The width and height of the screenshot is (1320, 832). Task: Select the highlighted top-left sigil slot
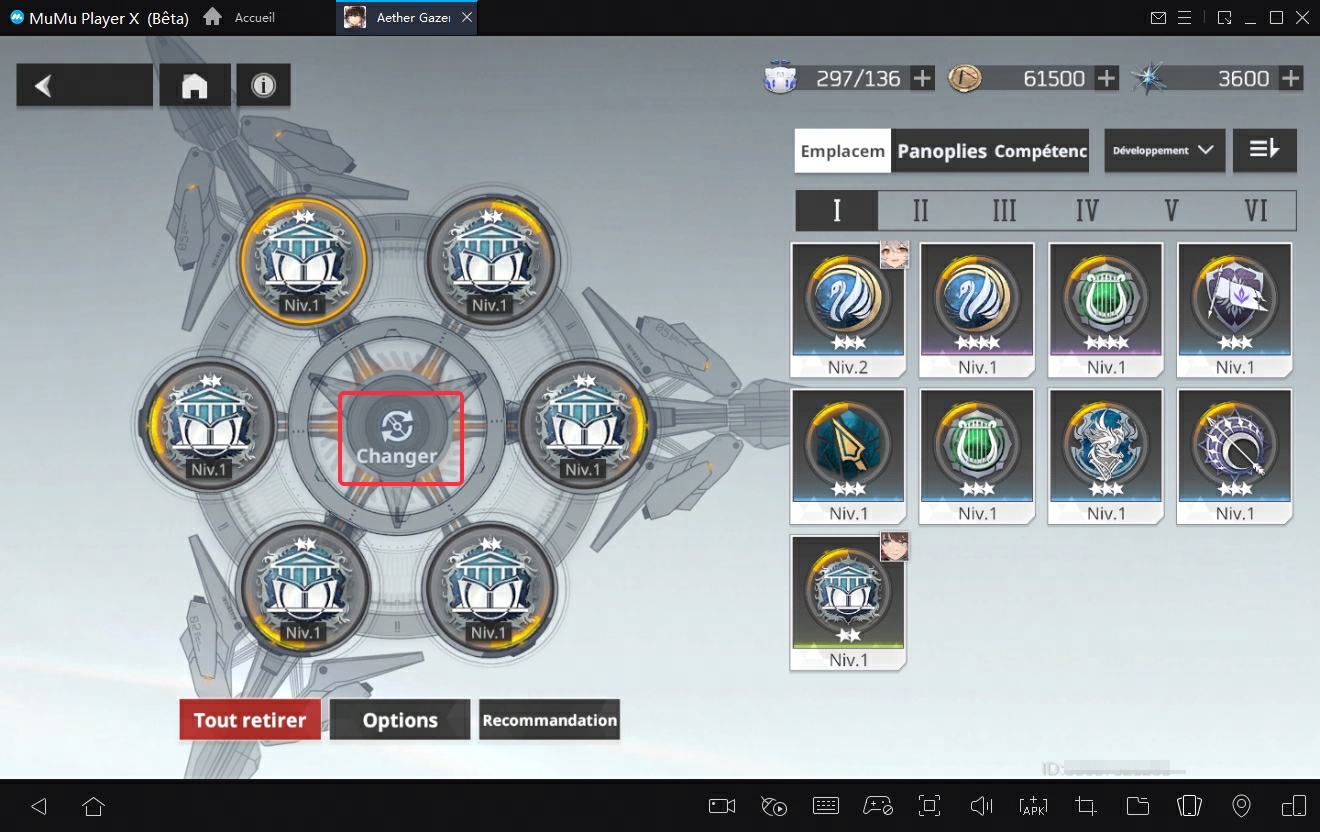click(x=302, y=260)
